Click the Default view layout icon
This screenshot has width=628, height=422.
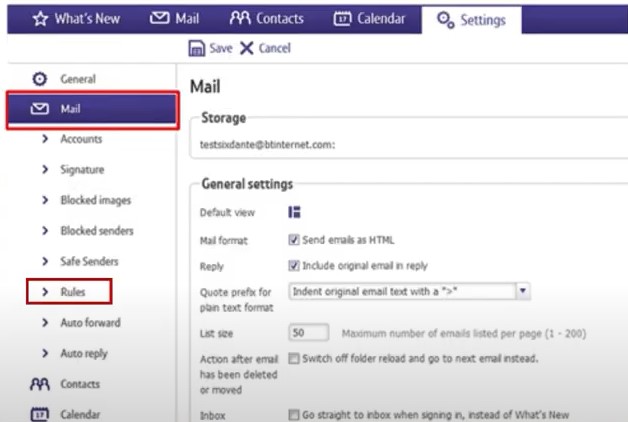[294, 212]
